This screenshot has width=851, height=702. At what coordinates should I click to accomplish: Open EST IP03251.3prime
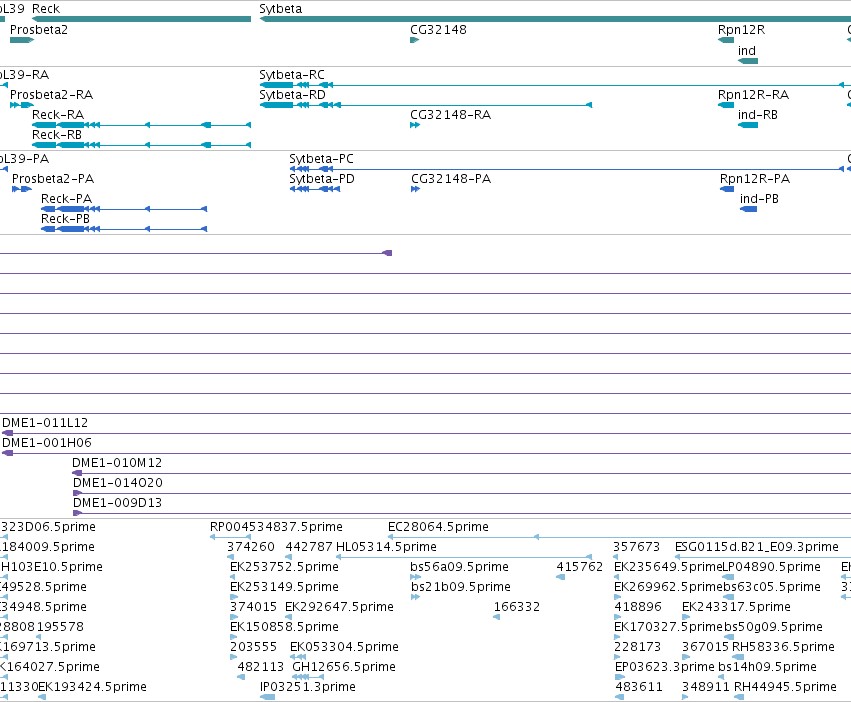click(268, 697)
